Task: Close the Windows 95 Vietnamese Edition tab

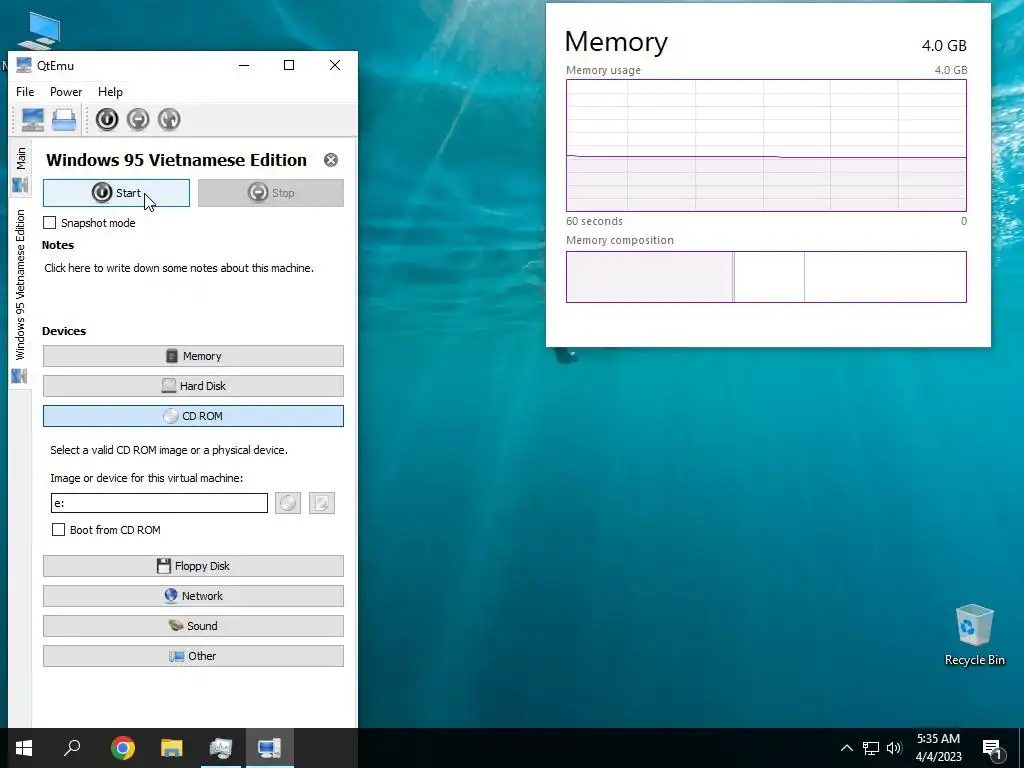Action: (331, 160)
